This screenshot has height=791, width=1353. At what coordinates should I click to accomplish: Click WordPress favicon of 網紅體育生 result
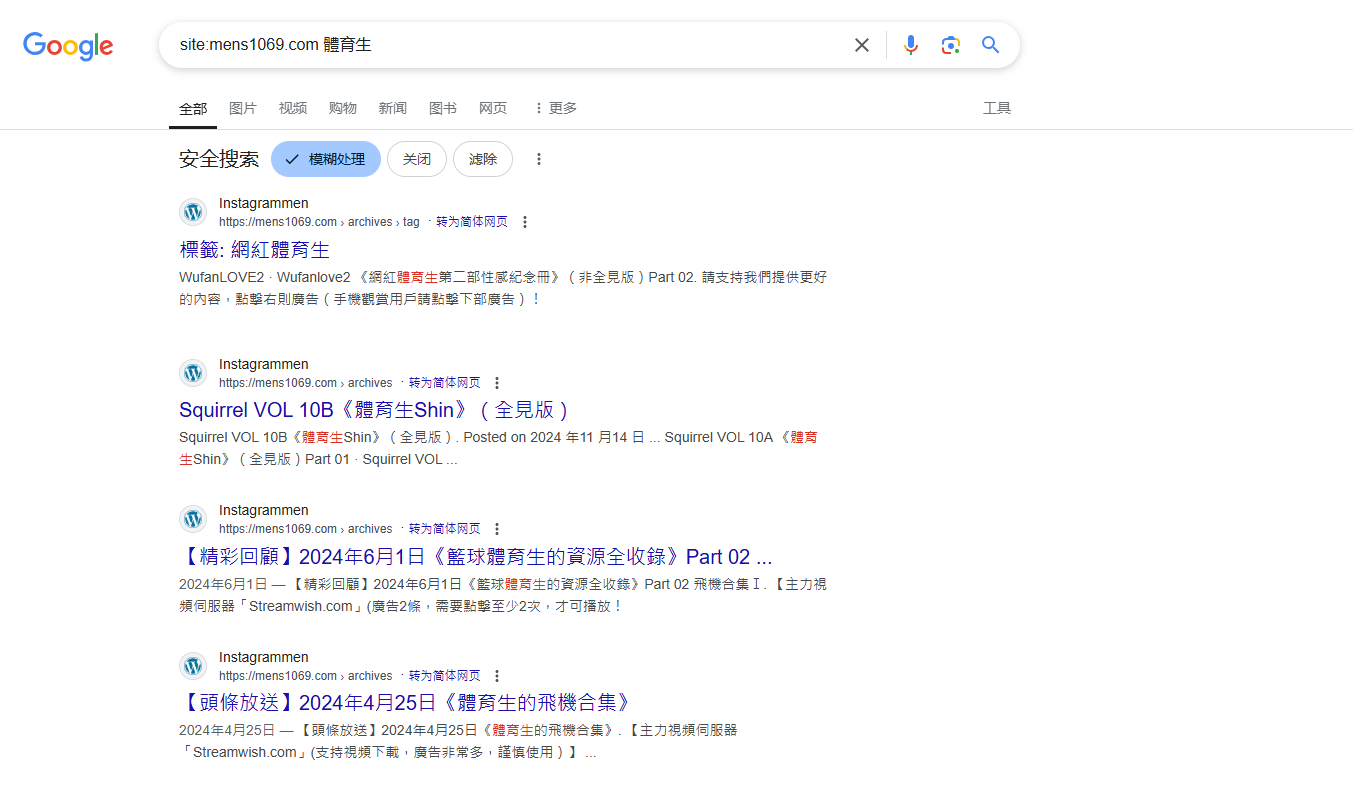(193, 212)
